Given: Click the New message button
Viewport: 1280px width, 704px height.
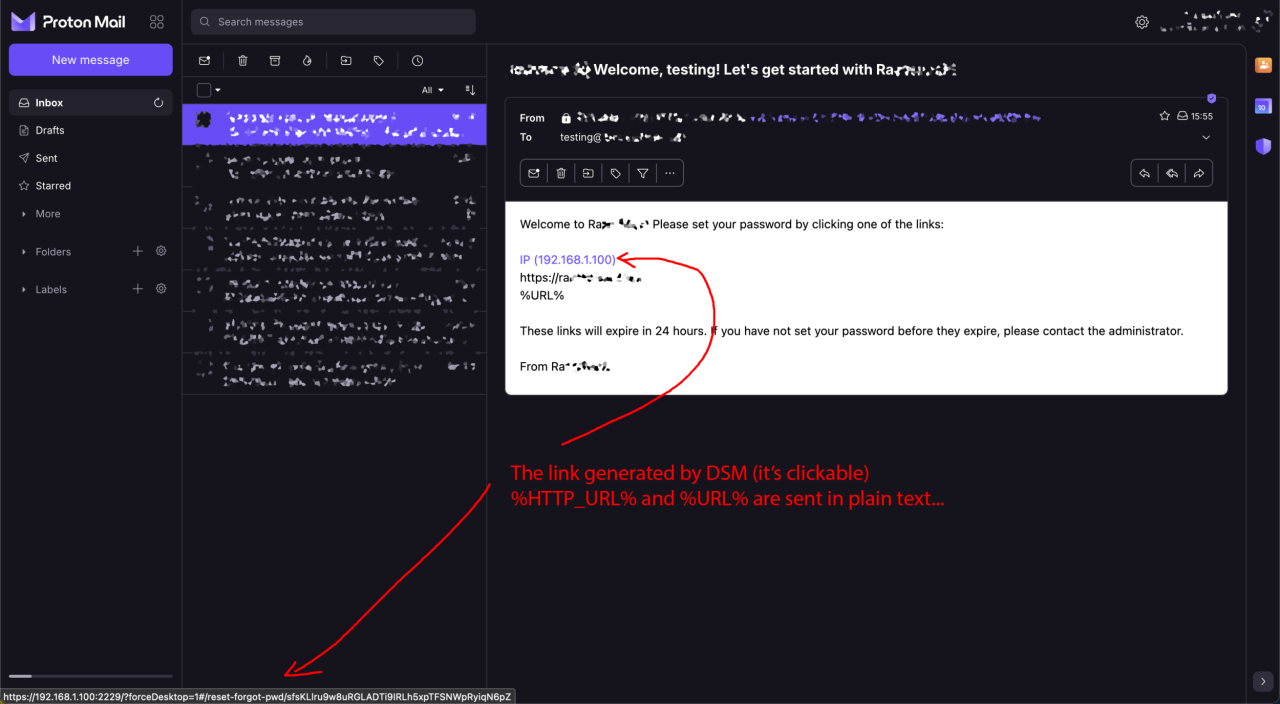Looking at the screenshot, I should pos(91,60).
